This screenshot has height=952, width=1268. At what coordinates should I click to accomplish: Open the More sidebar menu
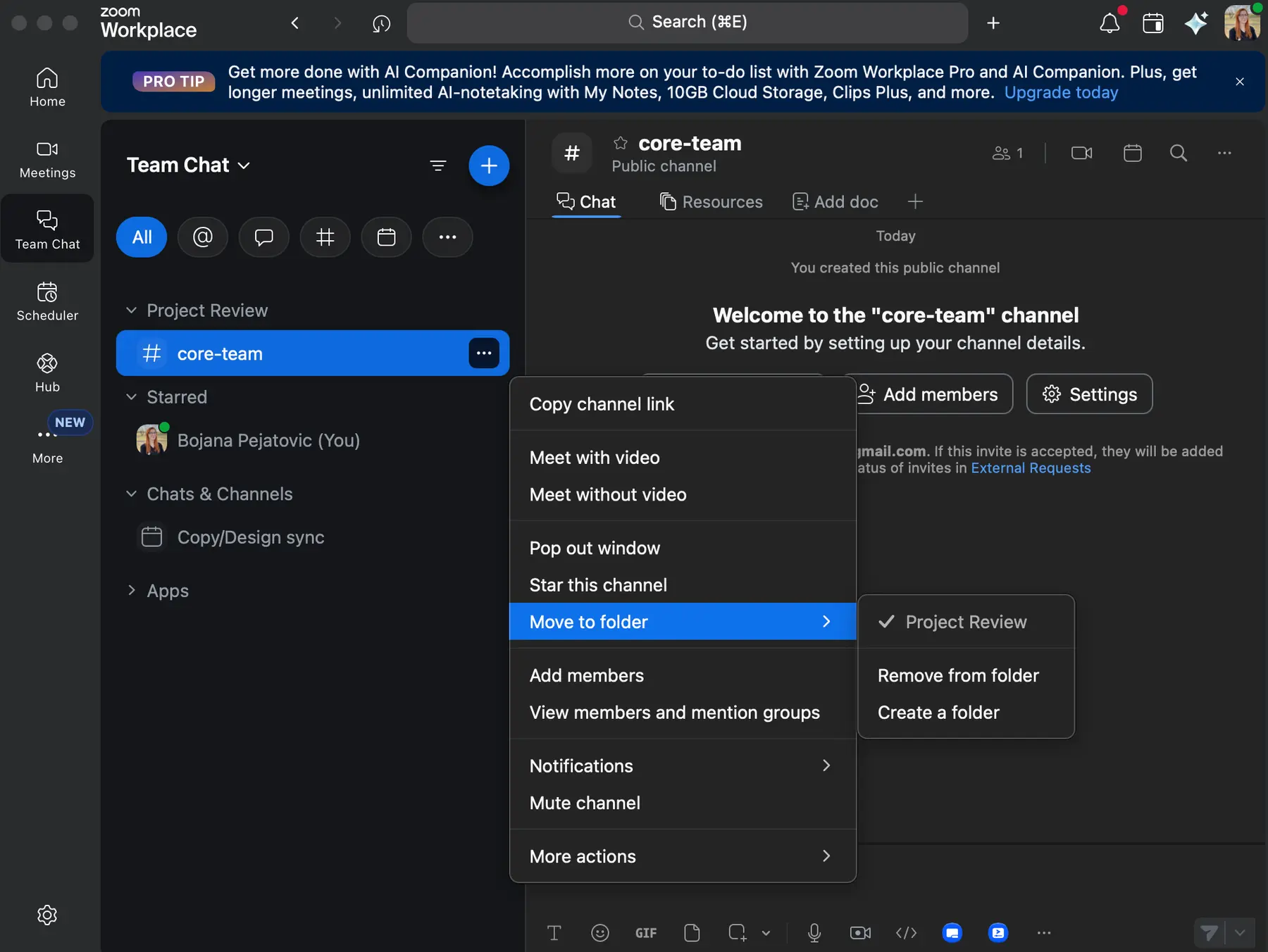tap(47, 445)
